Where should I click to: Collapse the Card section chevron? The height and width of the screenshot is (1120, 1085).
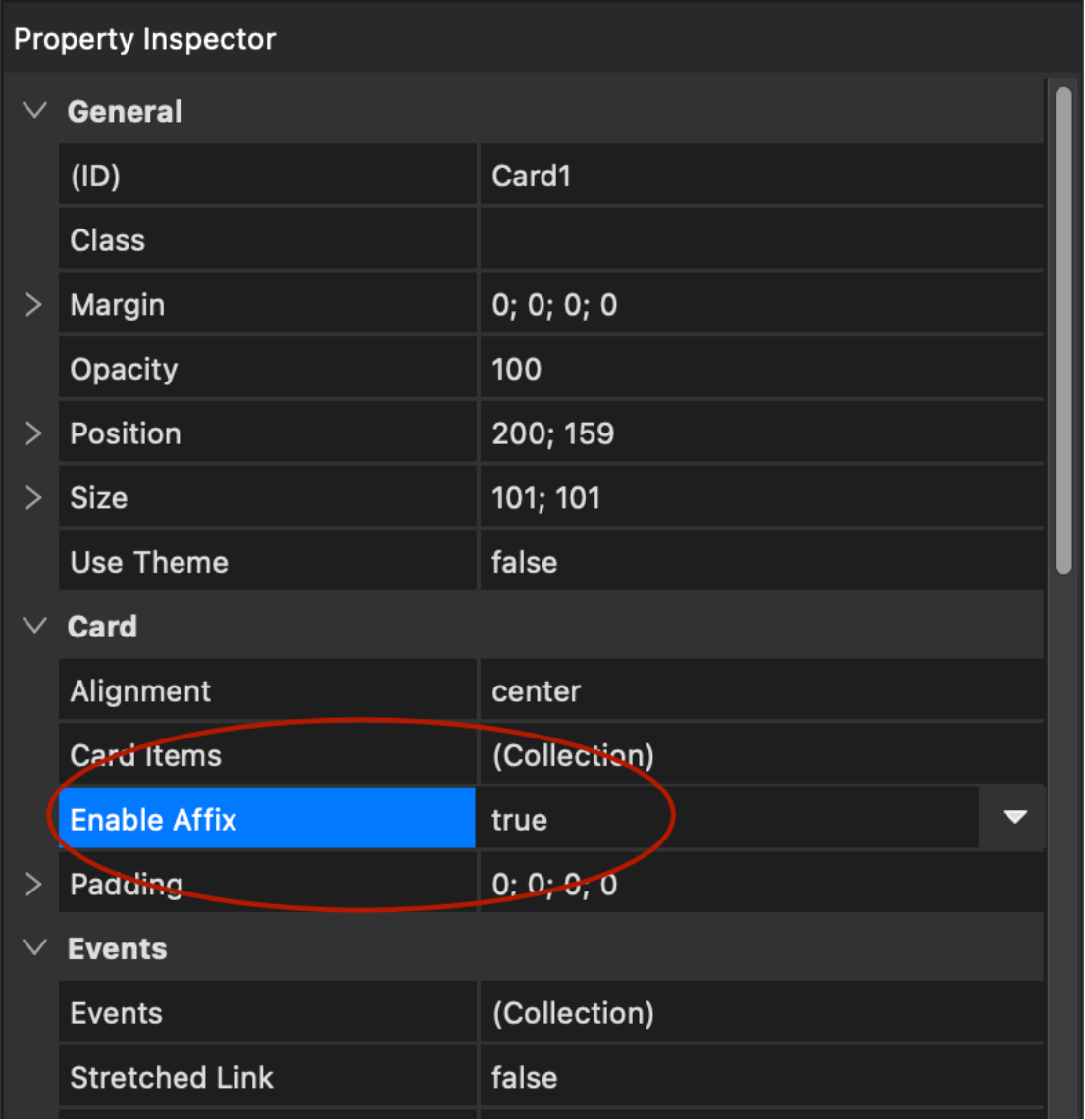tap(35, 626)
